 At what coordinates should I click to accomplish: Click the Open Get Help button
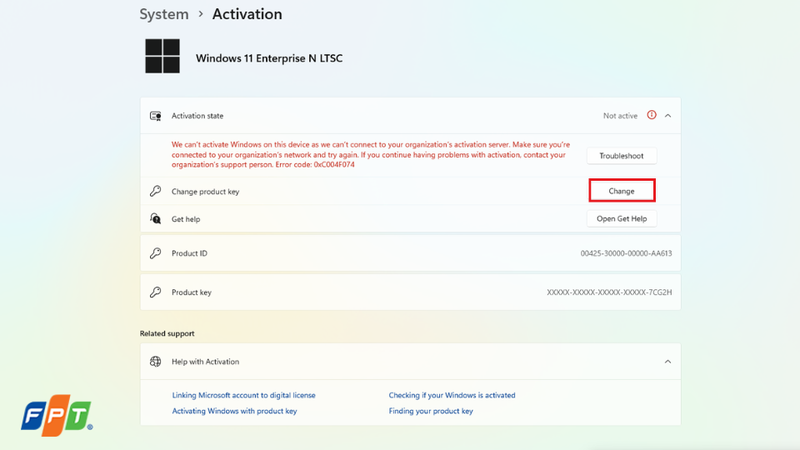point(621,218)
